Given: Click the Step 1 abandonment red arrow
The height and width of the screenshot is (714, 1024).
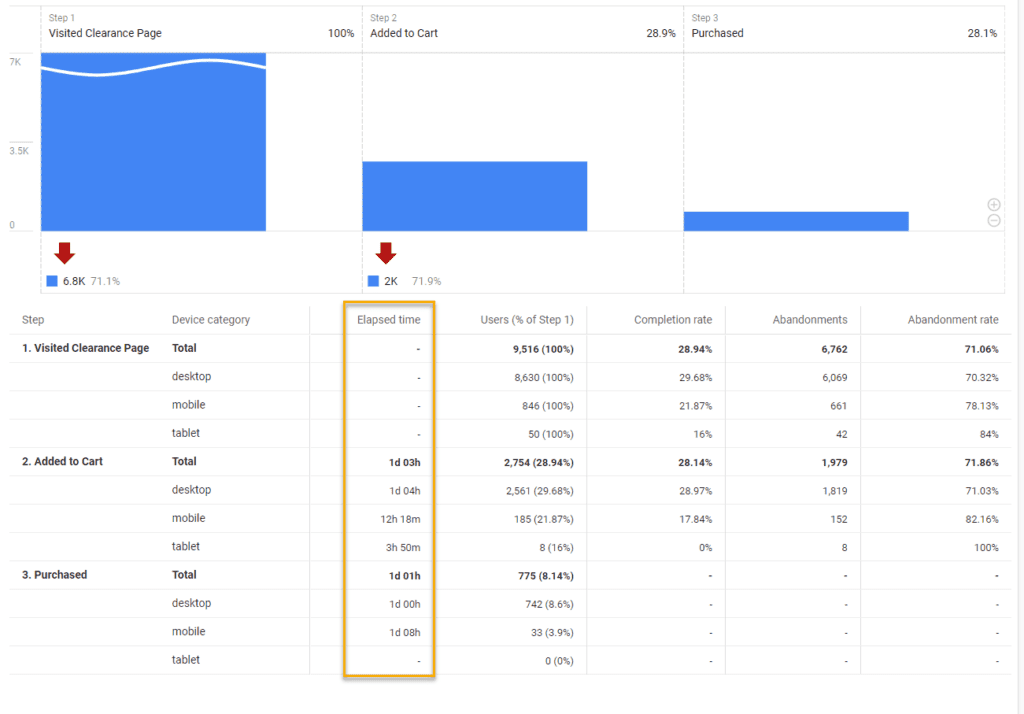Looking at the screenshot, I should (64, 253).
